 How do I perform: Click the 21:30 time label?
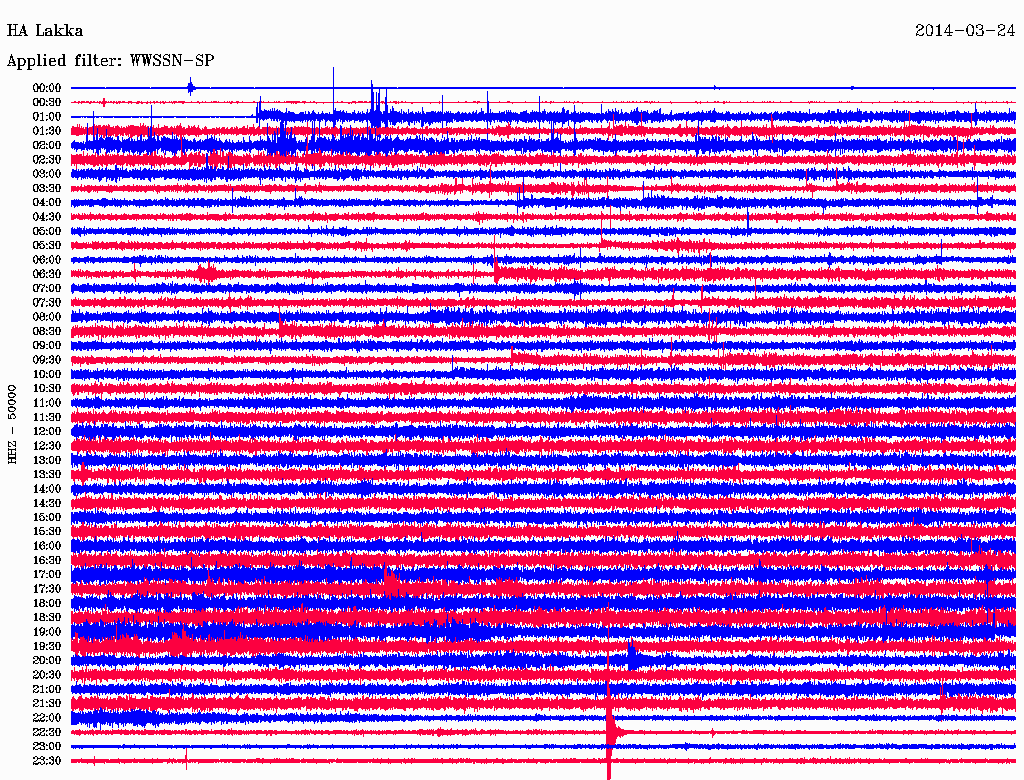pos(47,703)
